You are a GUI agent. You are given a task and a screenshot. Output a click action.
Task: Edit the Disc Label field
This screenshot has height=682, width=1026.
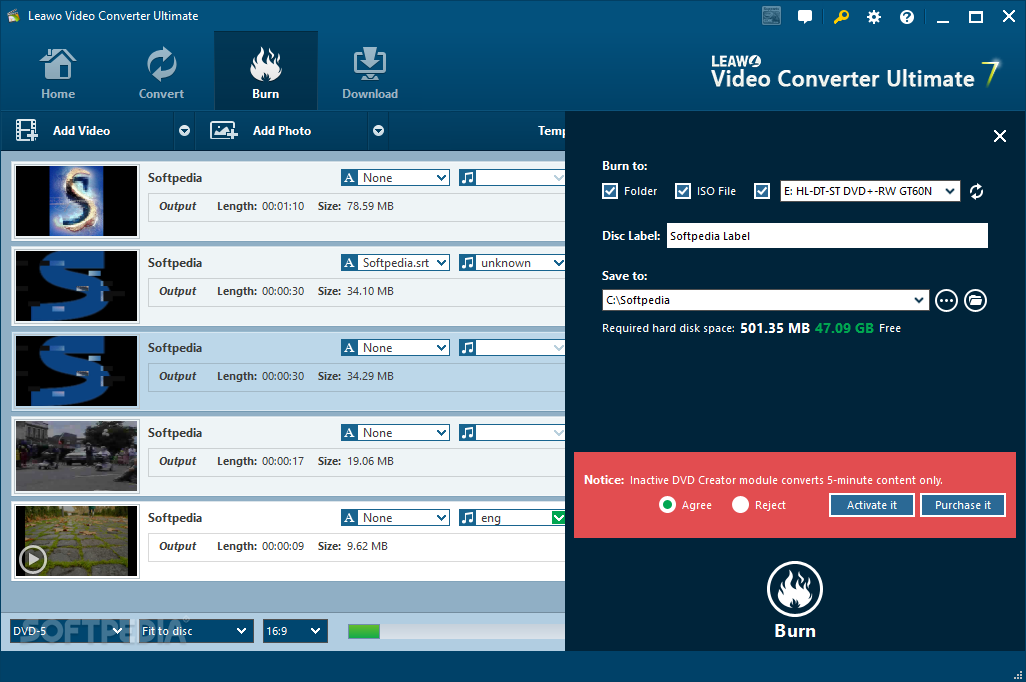827,236
